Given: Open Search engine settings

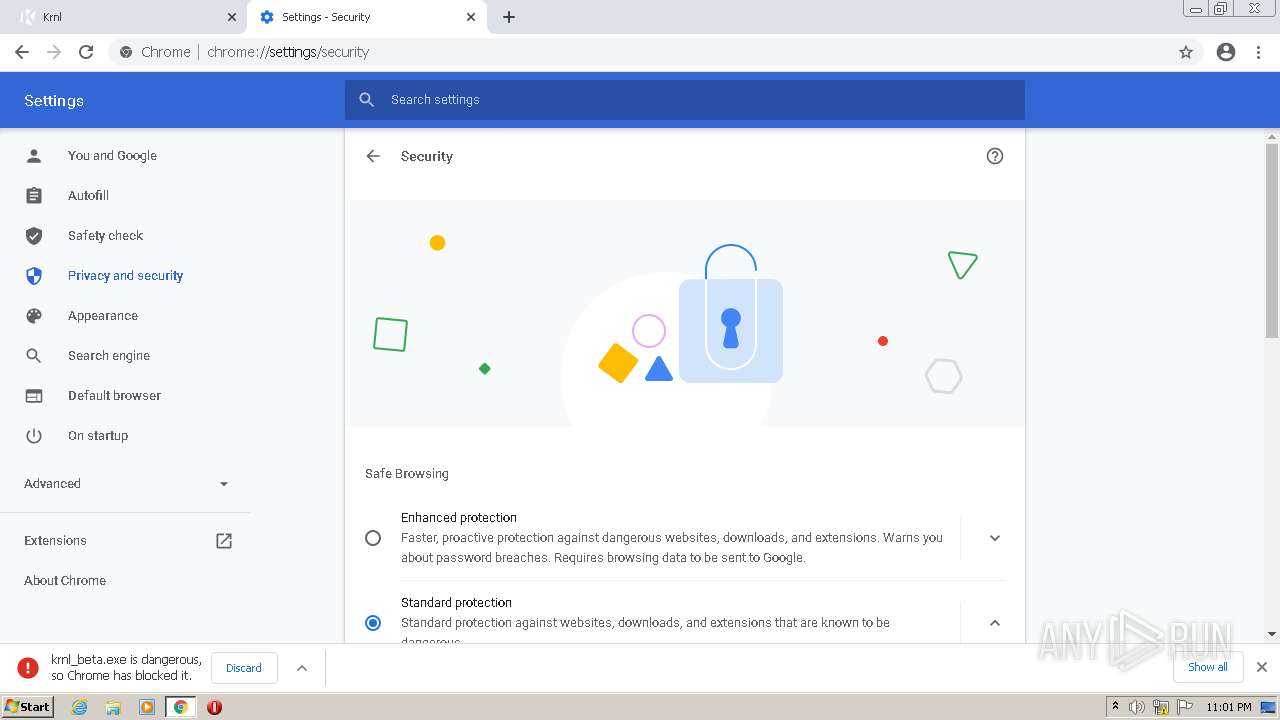Looking at the screenshot, I should (108, 356).
